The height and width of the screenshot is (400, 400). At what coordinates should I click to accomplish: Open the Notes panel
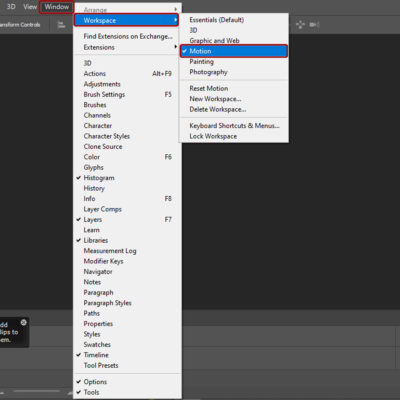(x=127, y=282)
